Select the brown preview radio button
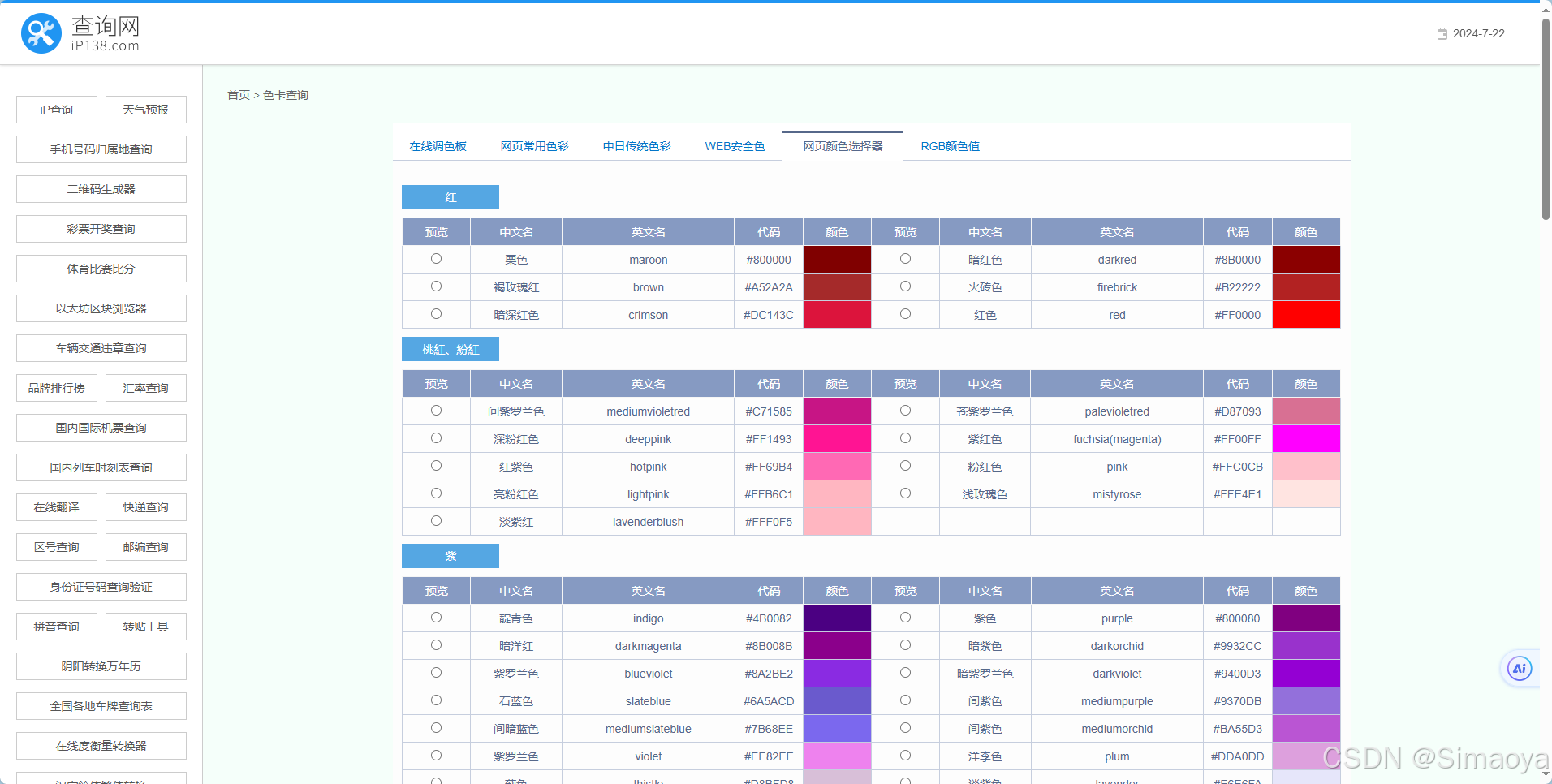The width and height of the screenshot is (1552, 784). (x=437, y=286)
